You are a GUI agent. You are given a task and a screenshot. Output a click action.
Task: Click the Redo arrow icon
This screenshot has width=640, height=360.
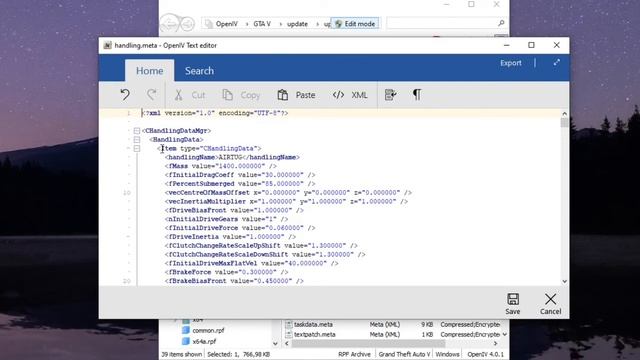pos(151,95)
